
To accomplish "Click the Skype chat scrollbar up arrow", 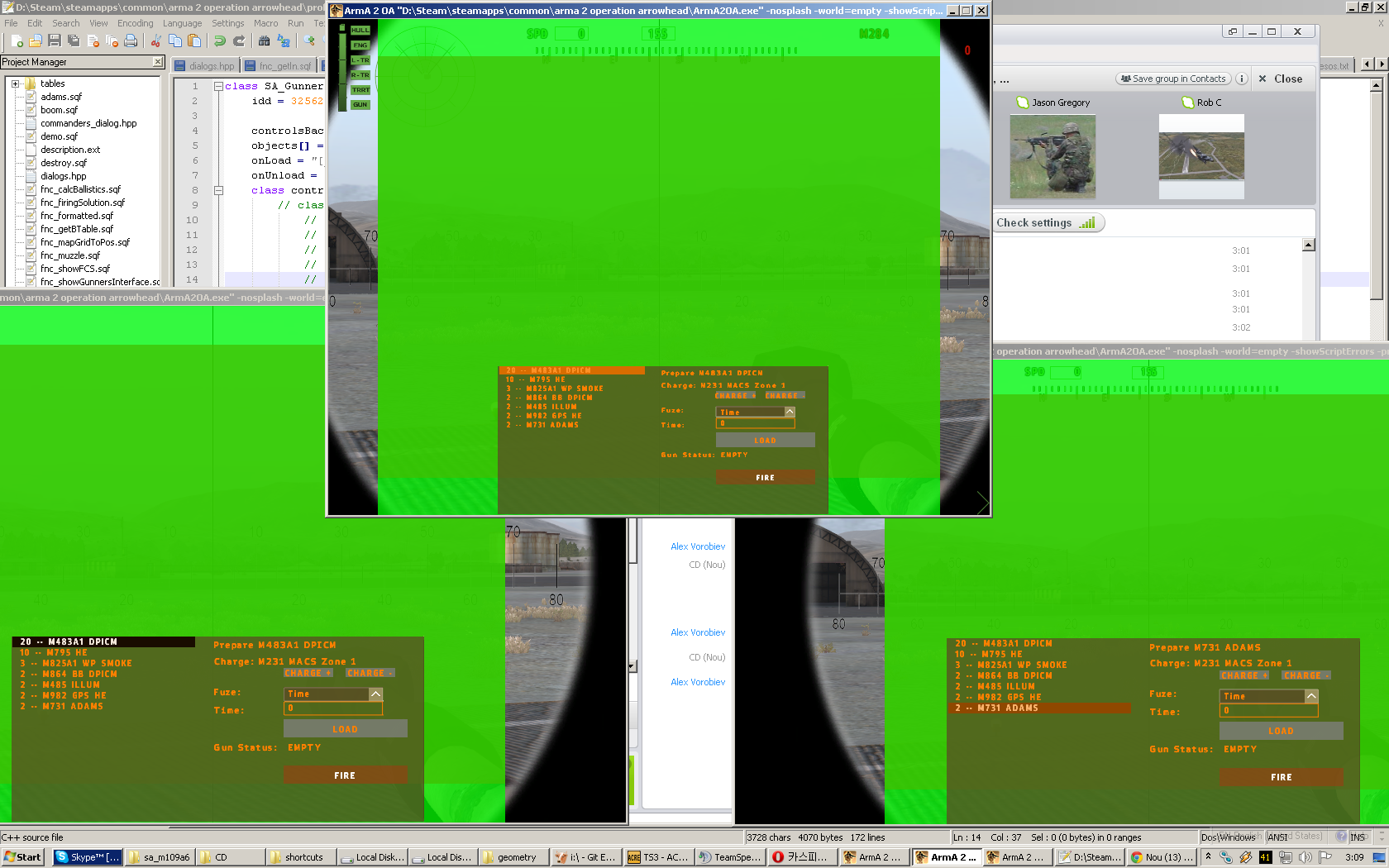I will (1309, 245).
